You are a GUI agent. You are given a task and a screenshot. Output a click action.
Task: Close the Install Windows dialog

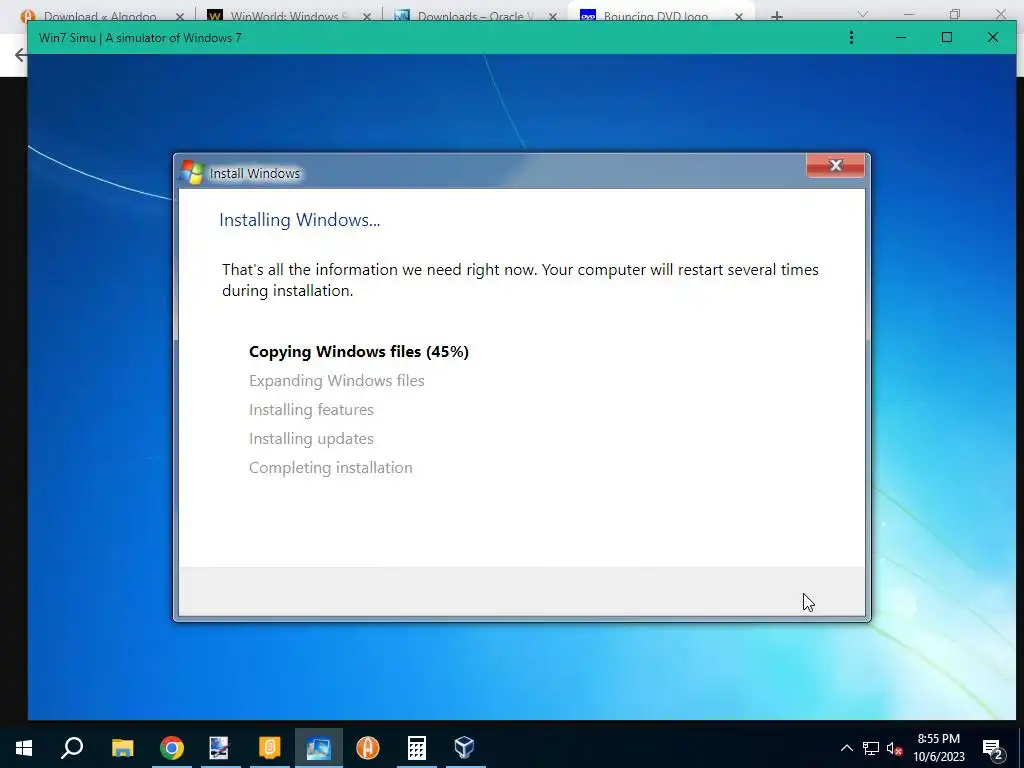[x=835, y=165]
